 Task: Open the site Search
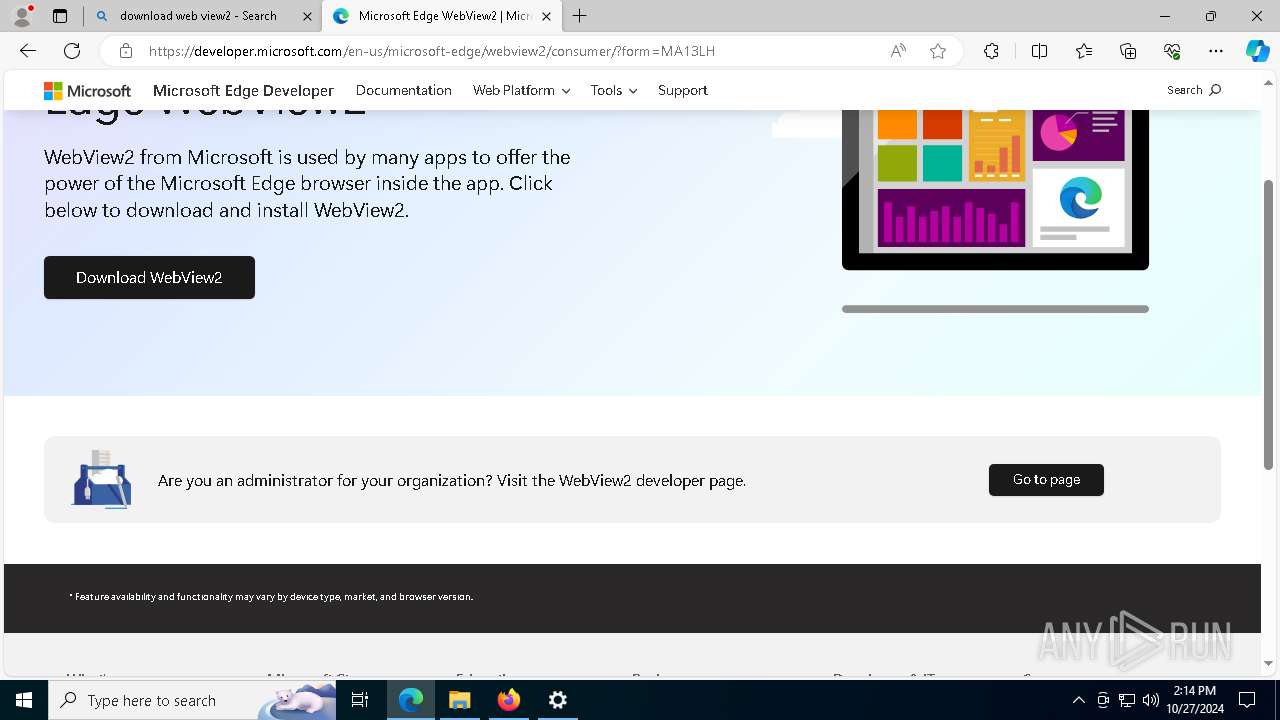tap(1194, 90)
